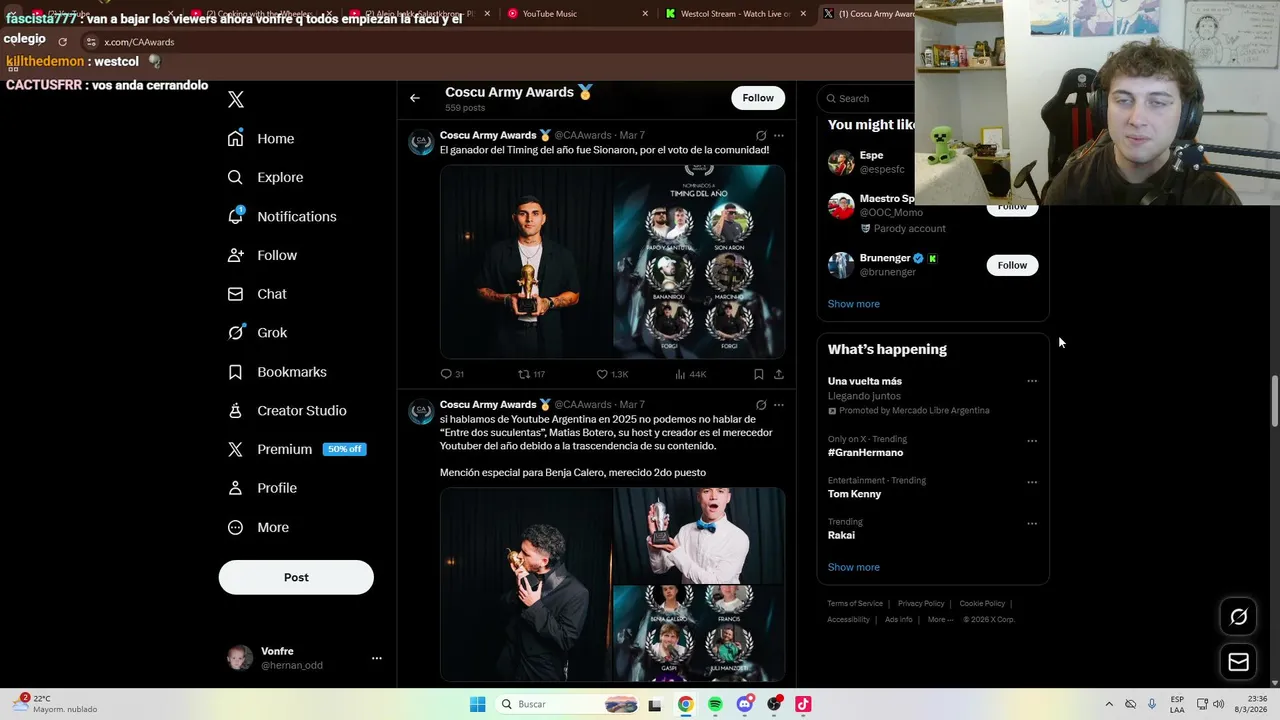Open Tom Kenny trending topic
The image size is (1280, 720).
pos(854,494)
